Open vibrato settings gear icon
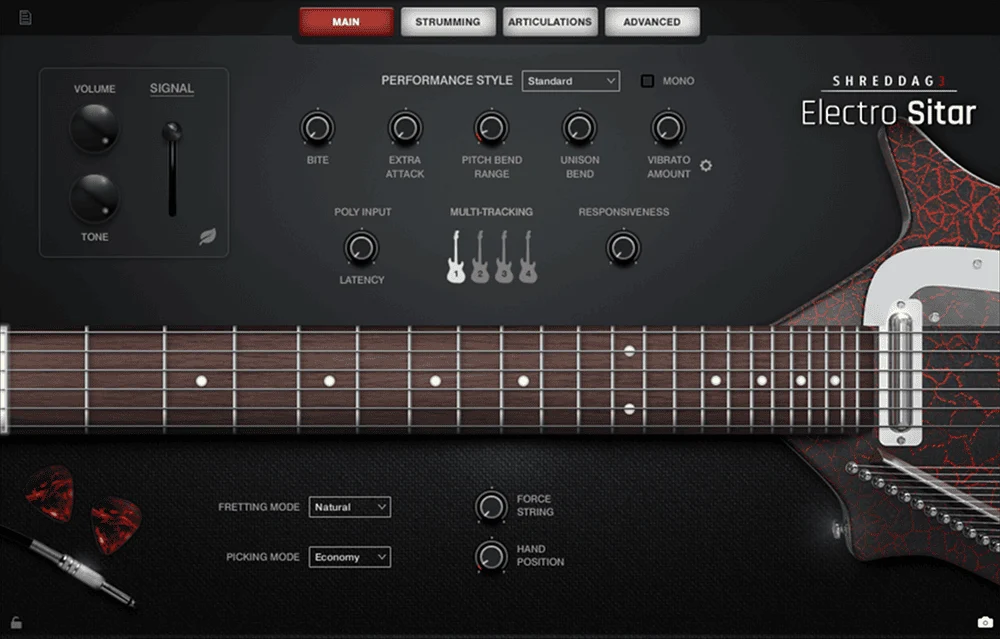 tap(705, 166)
